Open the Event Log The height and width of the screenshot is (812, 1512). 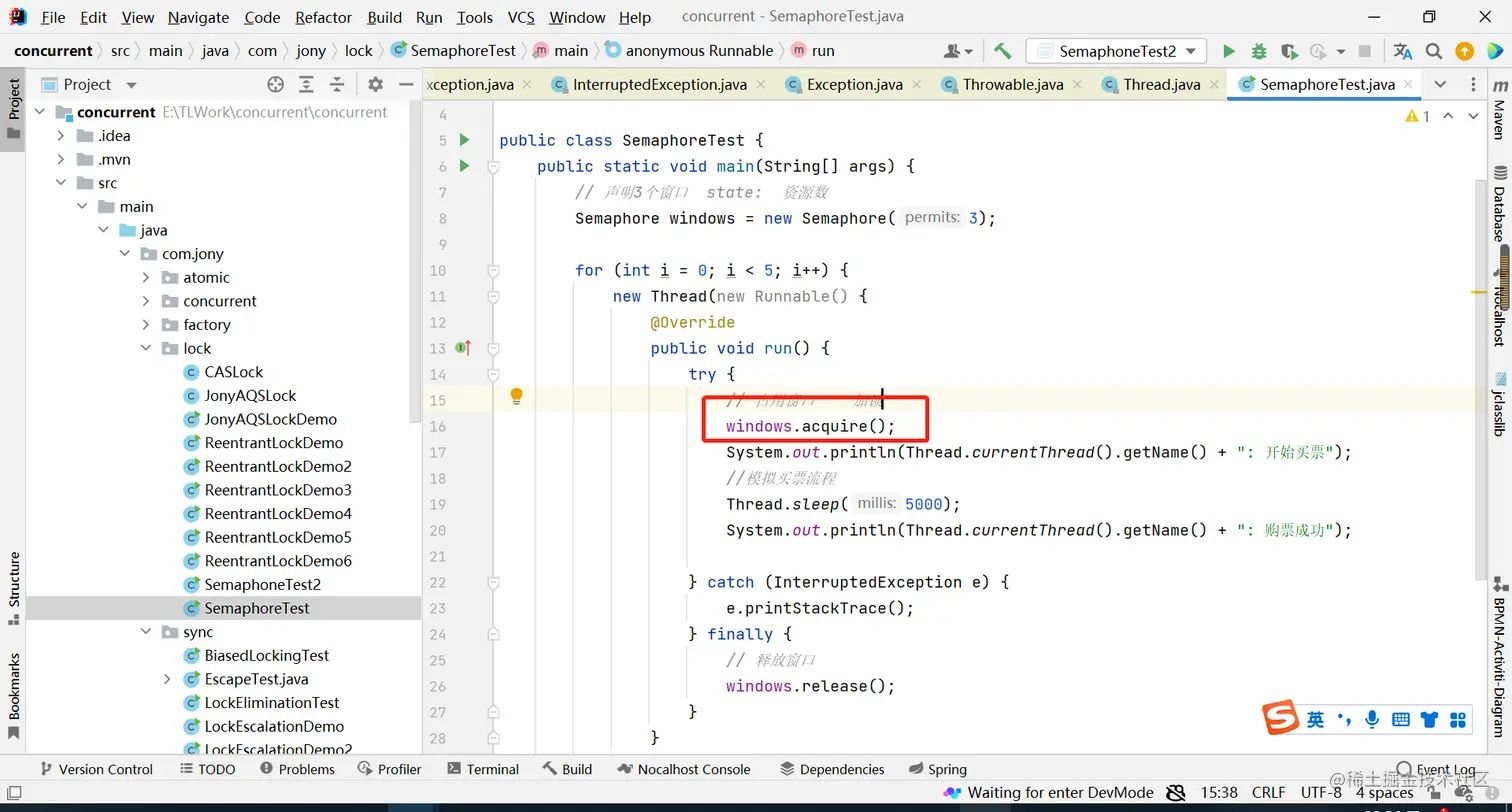click(x=1436, y=769)
